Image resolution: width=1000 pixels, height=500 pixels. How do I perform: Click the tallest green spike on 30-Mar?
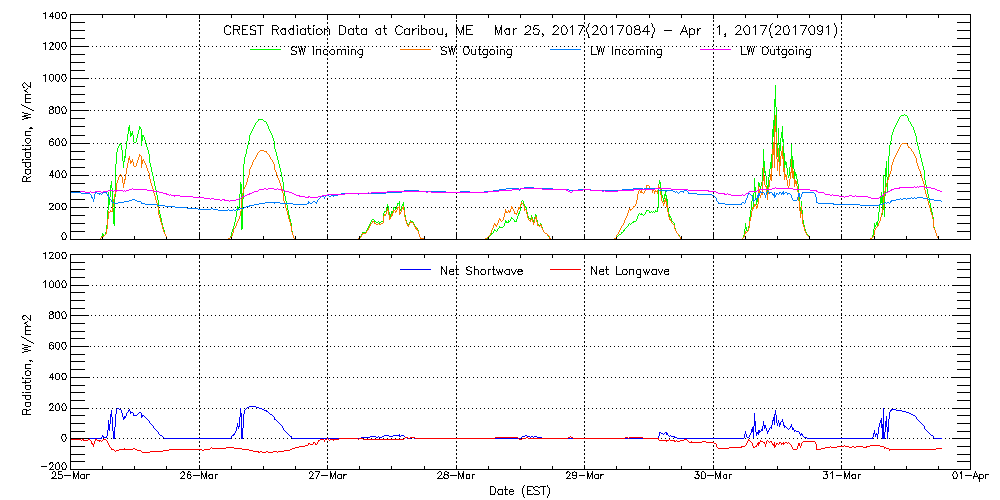point(775,90)
